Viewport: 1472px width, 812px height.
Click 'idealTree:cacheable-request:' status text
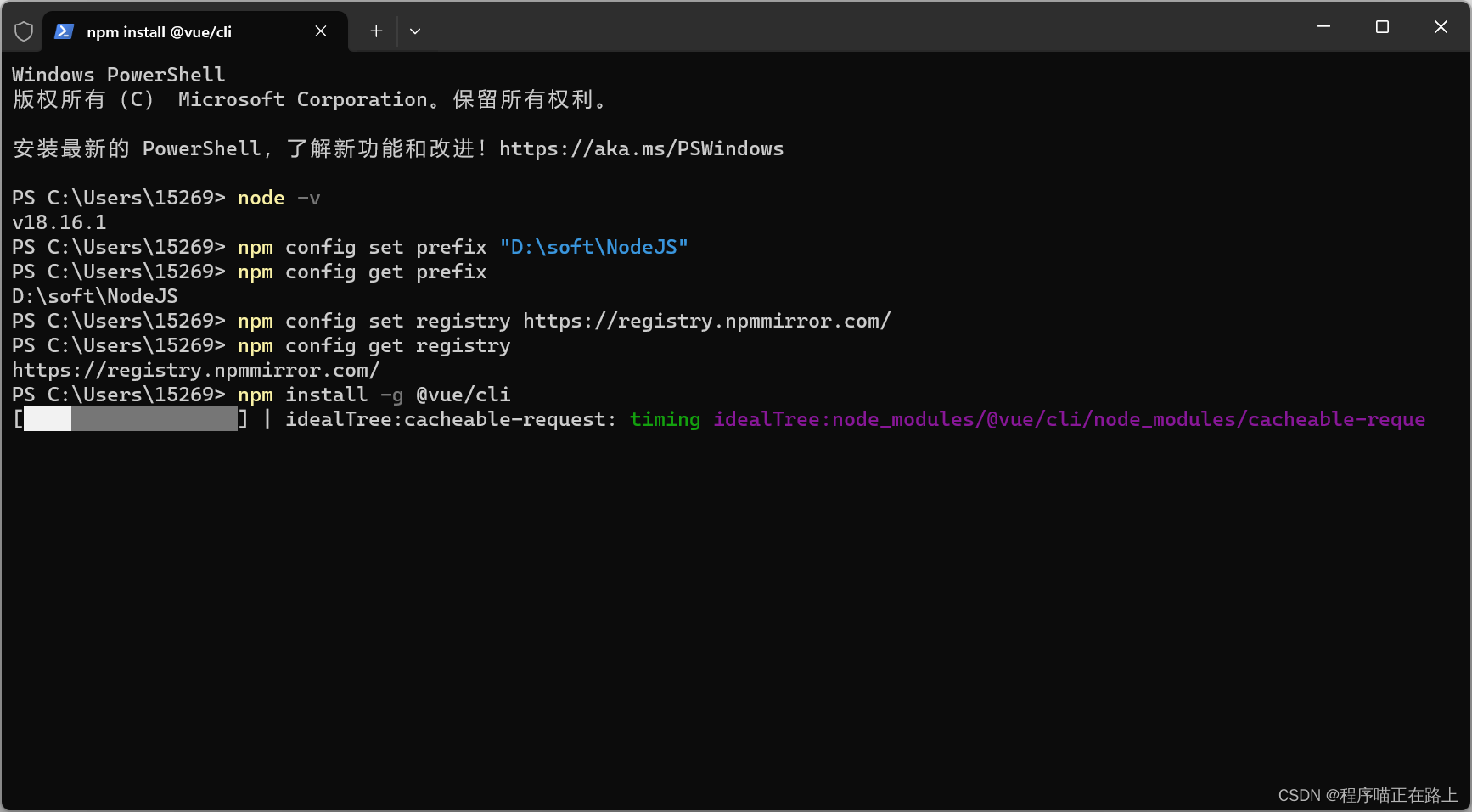pos(451,419)
